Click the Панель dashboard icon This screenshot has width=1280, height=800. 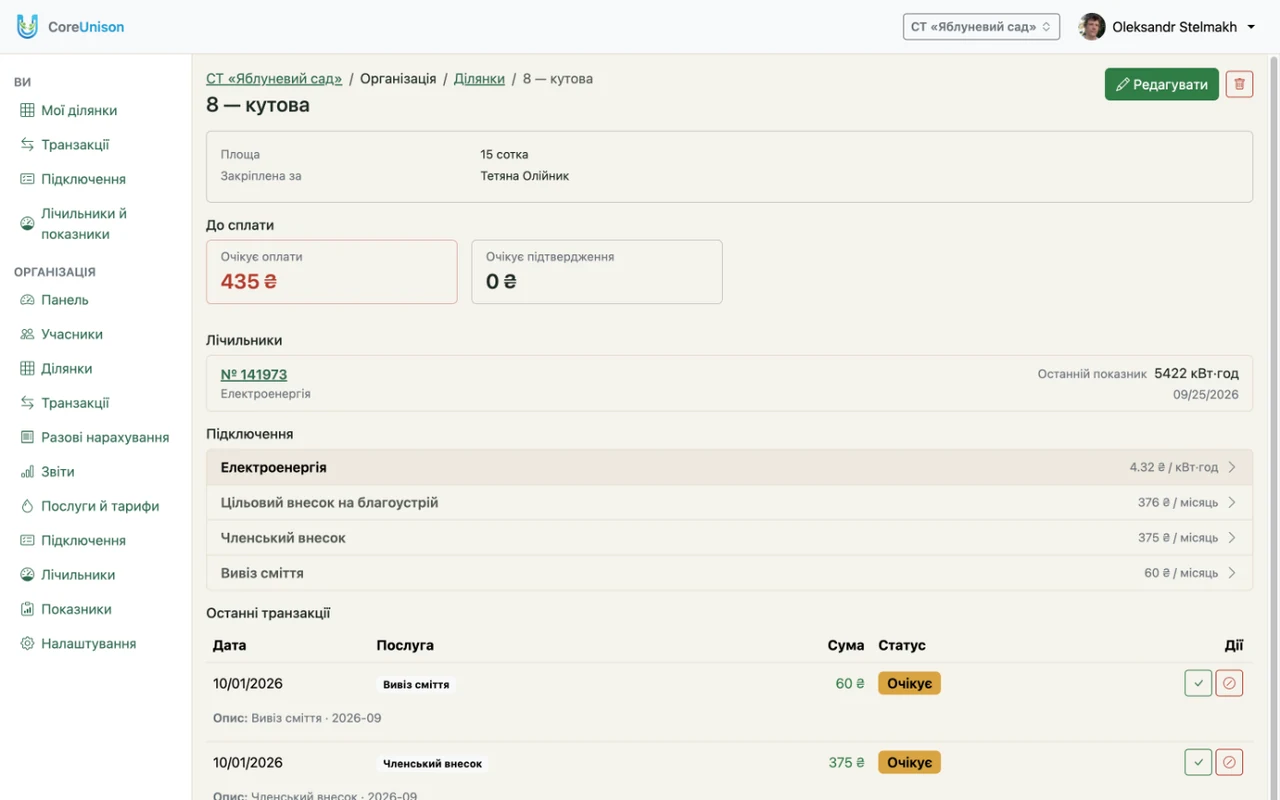27,300
